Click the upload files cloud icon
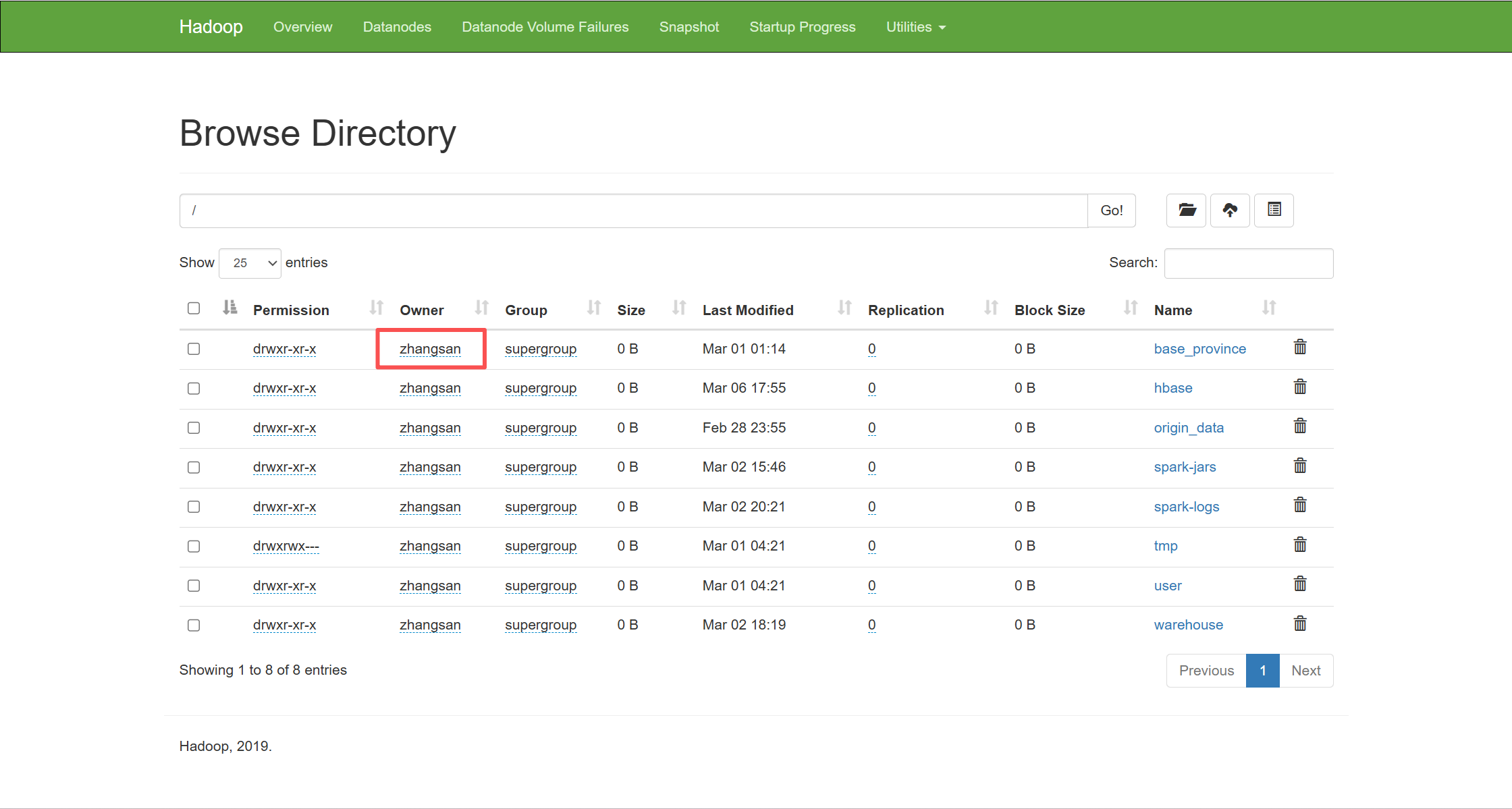This screenshot has width=1512, height=809. coord(1230,211)
